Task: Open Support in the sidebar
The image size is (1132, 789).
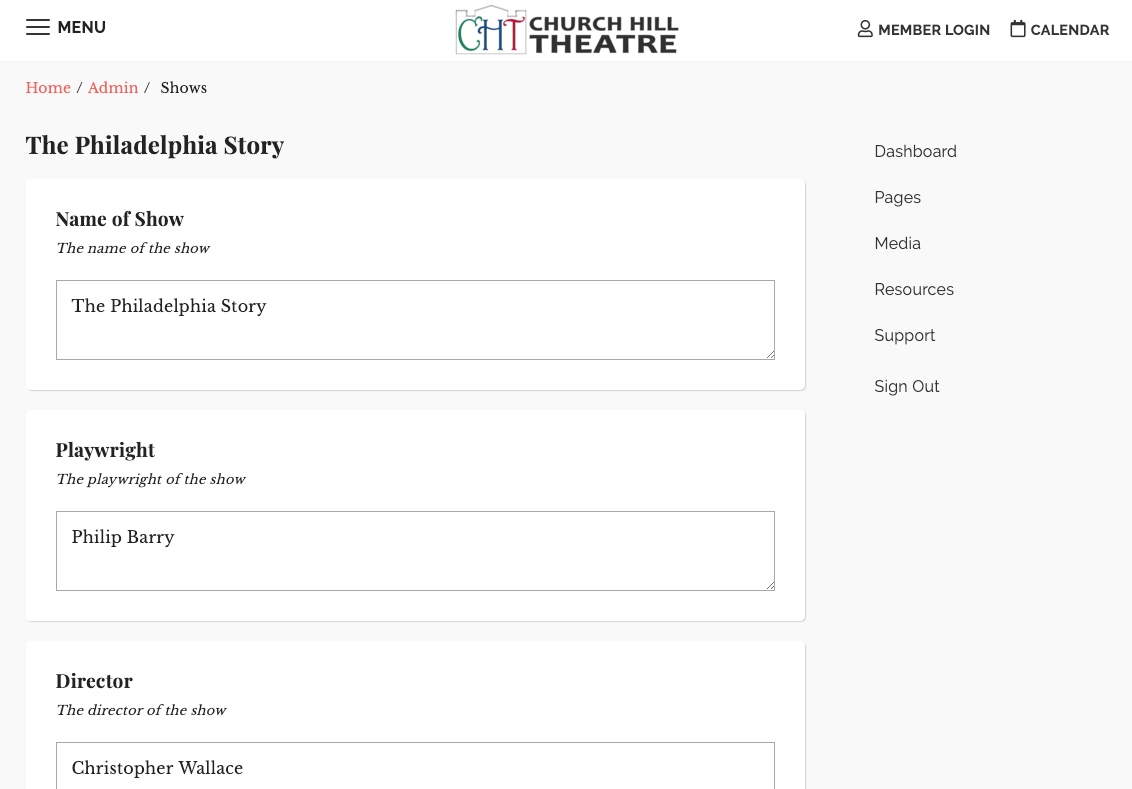Action: [x=905, y=336]
